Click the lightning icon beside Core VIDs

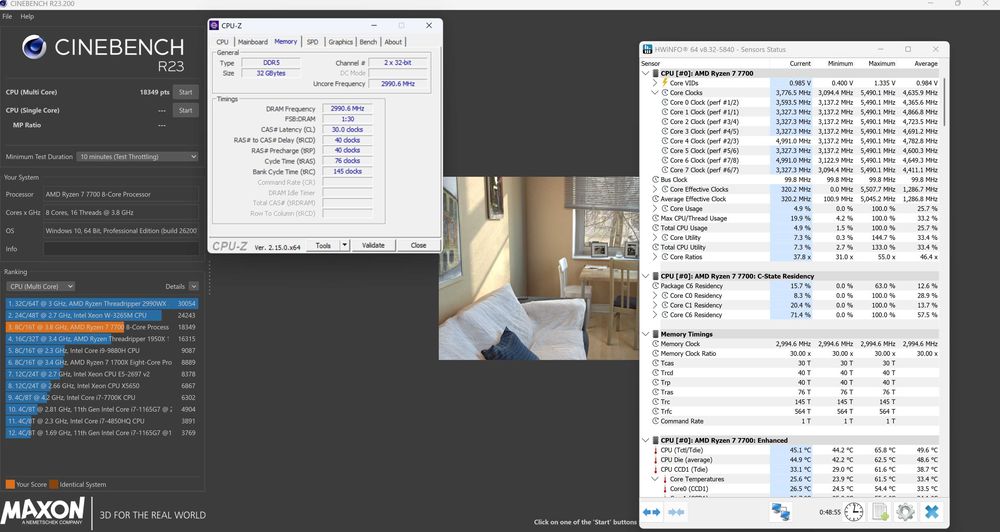665,82
